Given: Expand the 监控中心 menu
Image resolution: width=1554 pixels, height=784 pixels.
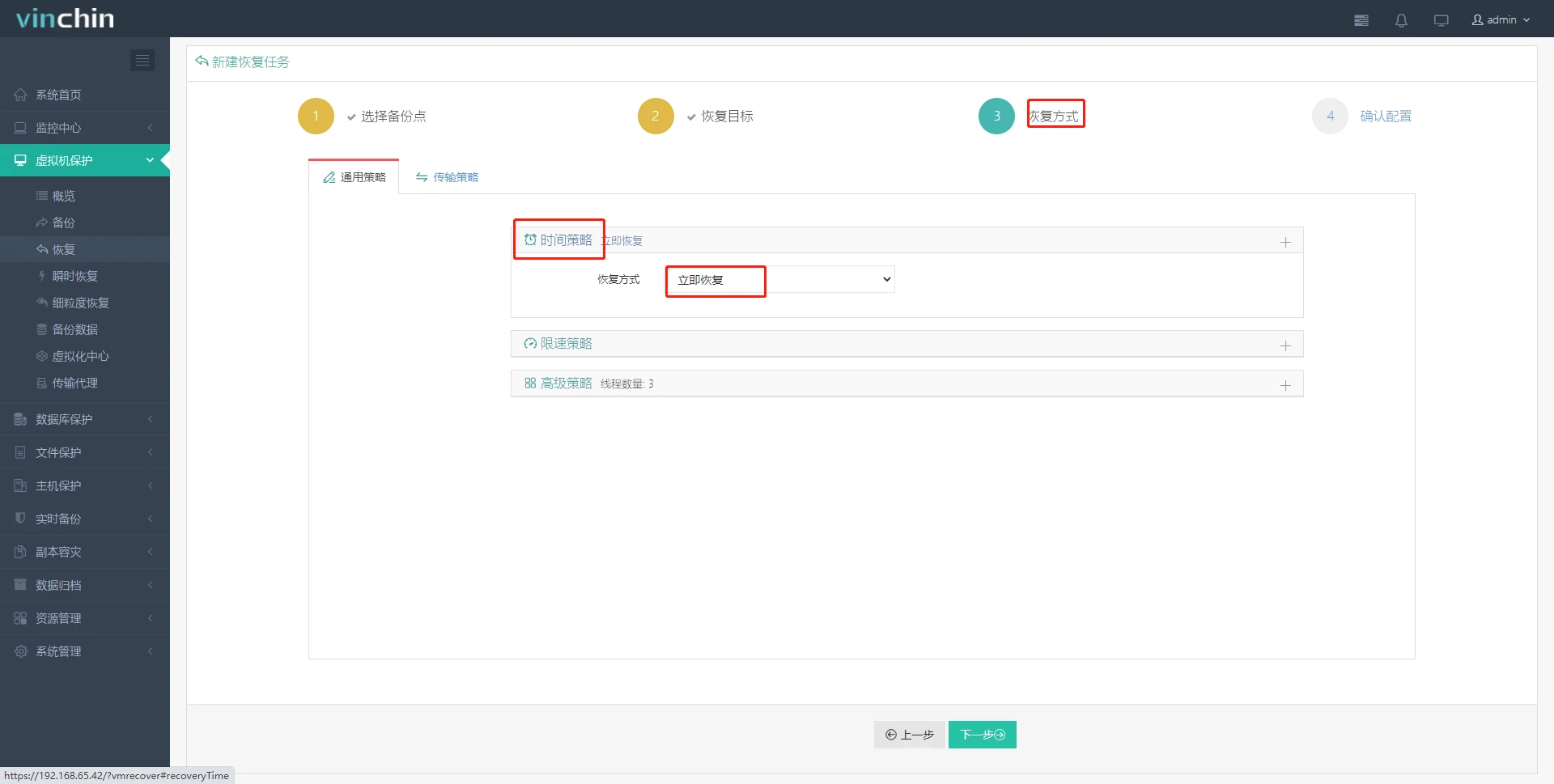Looking at the screenshot, I should click(x=85, y=128).
